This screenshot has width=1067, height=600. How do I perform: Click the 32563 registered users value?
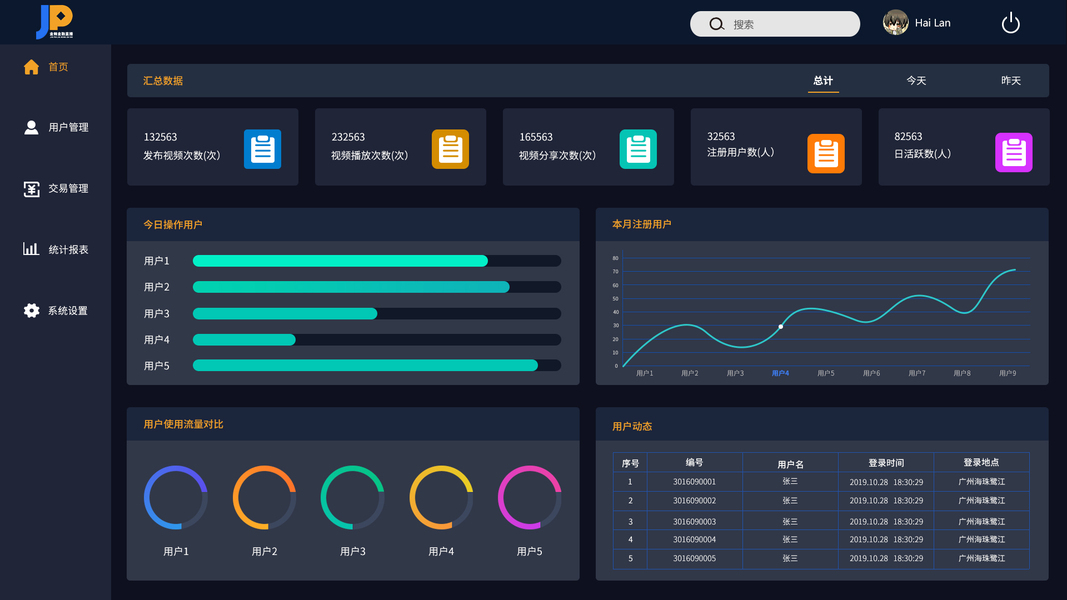[x=721, y=136]
